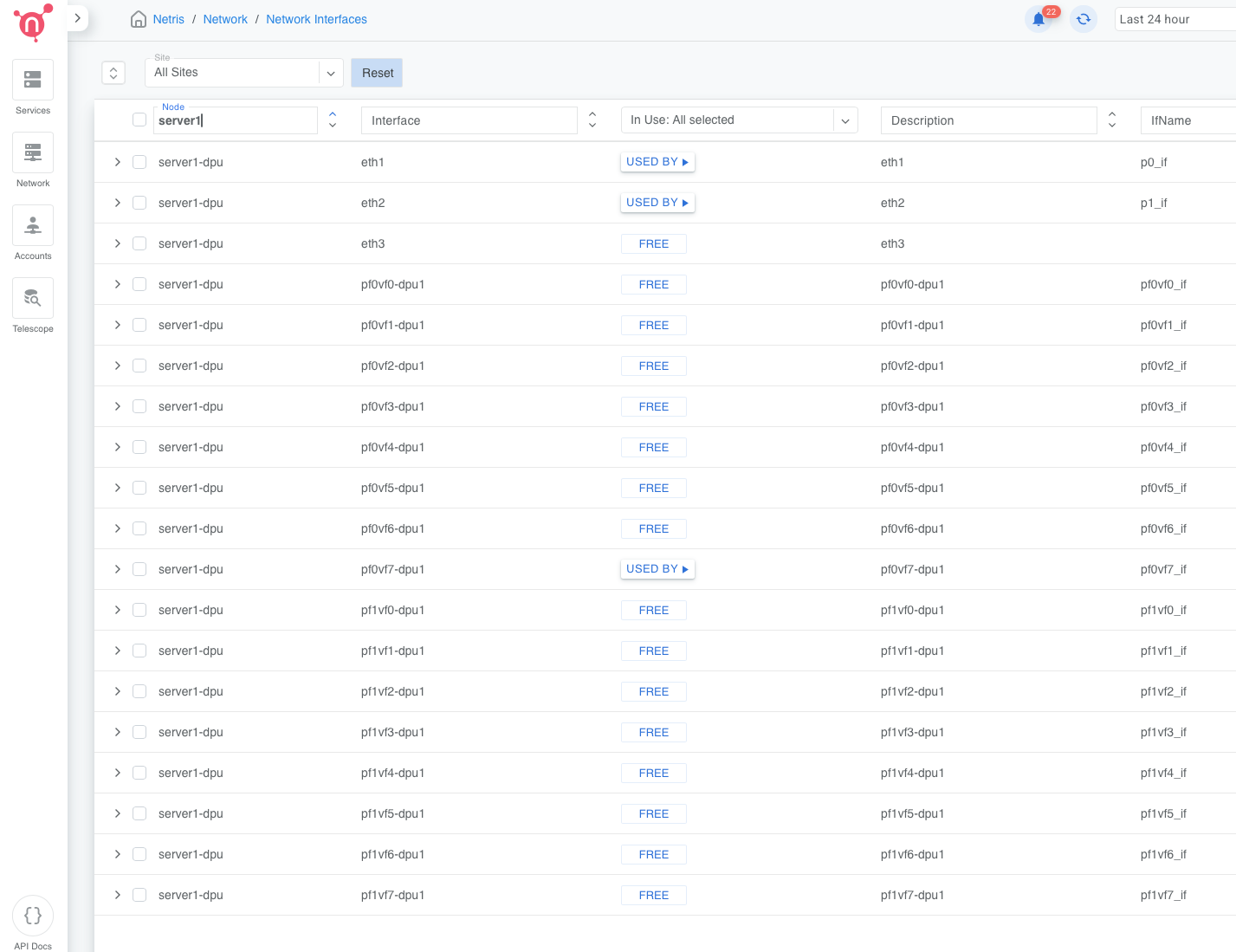Go to Netris breadcrumb link
The image size is (1236, 952).
[168, 19]
